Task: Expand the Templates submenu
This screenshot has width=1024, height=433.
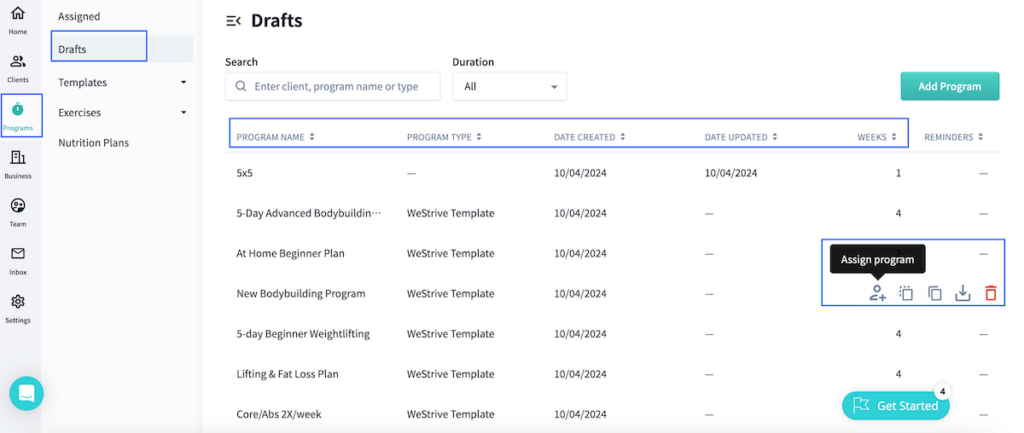Action: (183, 83)
